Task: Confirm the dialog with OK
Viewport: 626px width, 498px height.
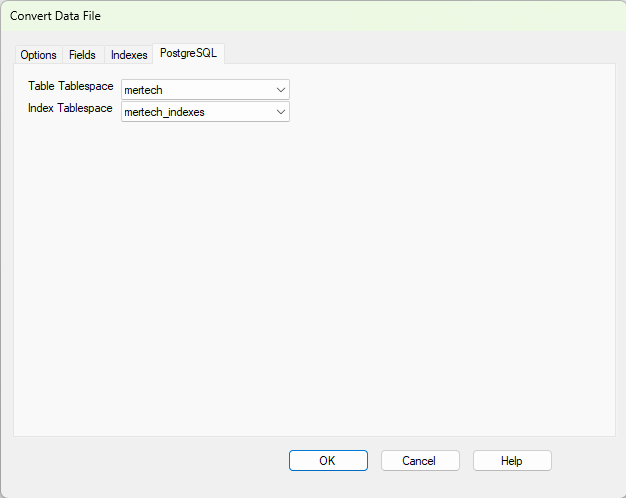Action: [x=328, y=461]
